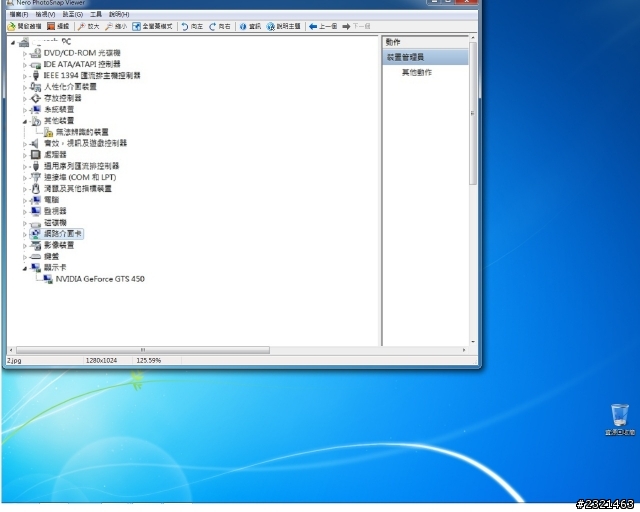The width and height of the screenshot is (640, 512).
Task: Zoom in with the 放大 button
Action: pyautogui.click(x=89, y=27)
